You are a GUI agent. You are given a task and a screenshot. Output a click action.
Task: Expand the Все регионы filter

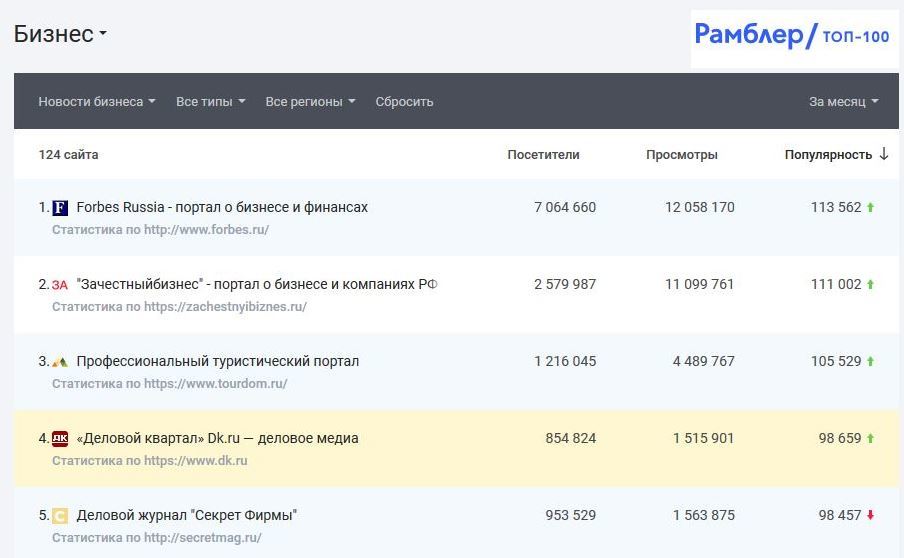point(310,102)
